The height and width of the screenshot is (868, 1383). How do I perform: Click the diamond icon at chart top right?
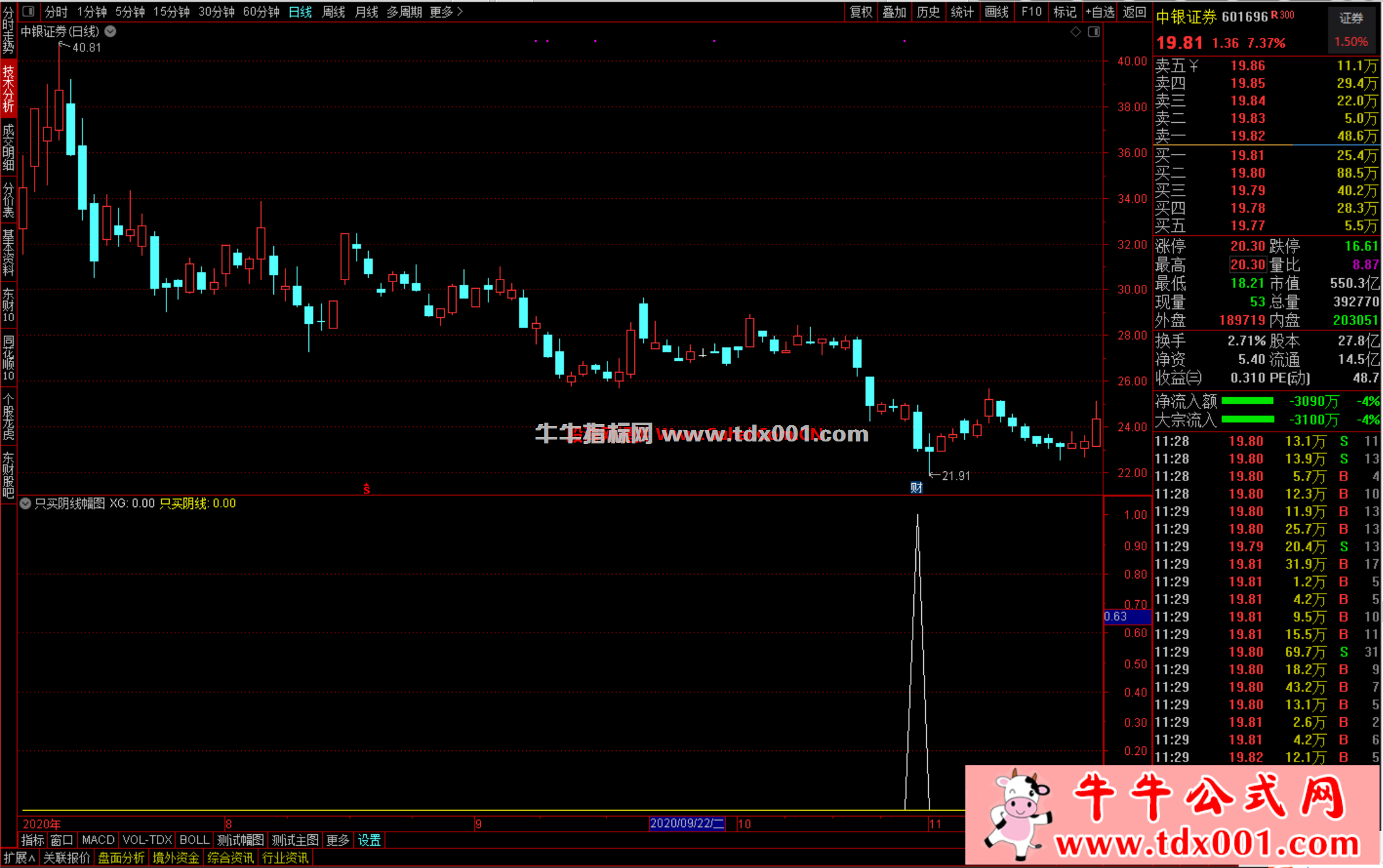(1076, 32)
